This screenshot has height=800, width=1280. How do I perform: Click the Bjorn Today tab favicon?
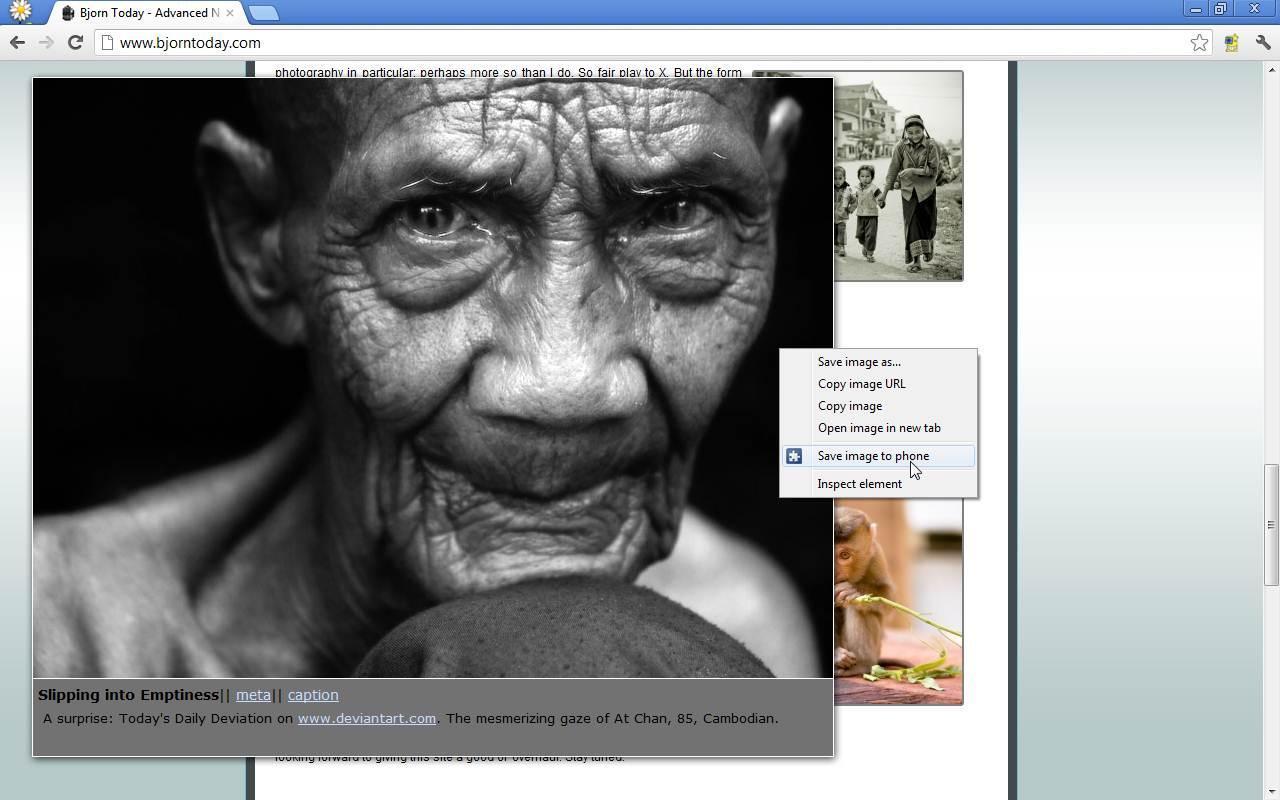(x=68, y=13)
